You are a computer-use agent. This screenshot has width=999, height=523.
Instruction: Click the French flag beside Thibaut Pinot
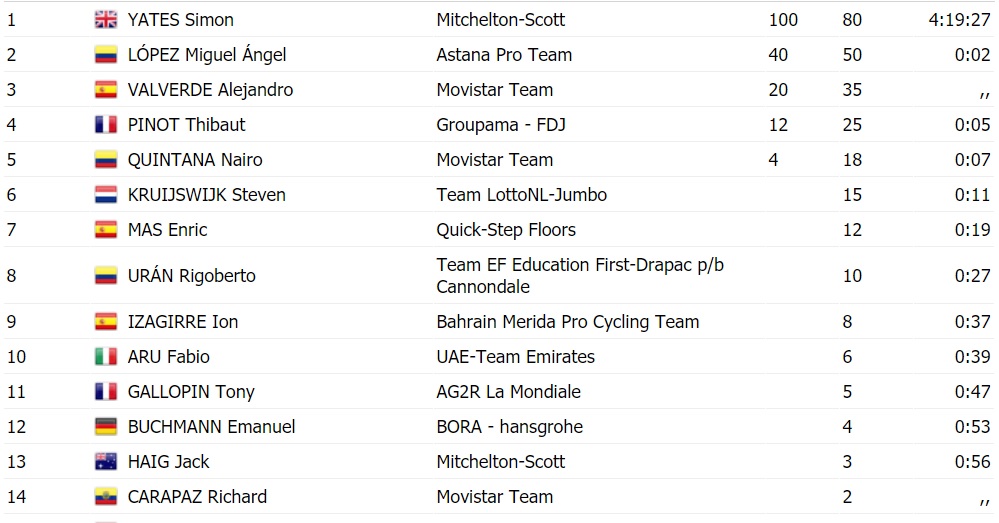(x=105, y=125)
